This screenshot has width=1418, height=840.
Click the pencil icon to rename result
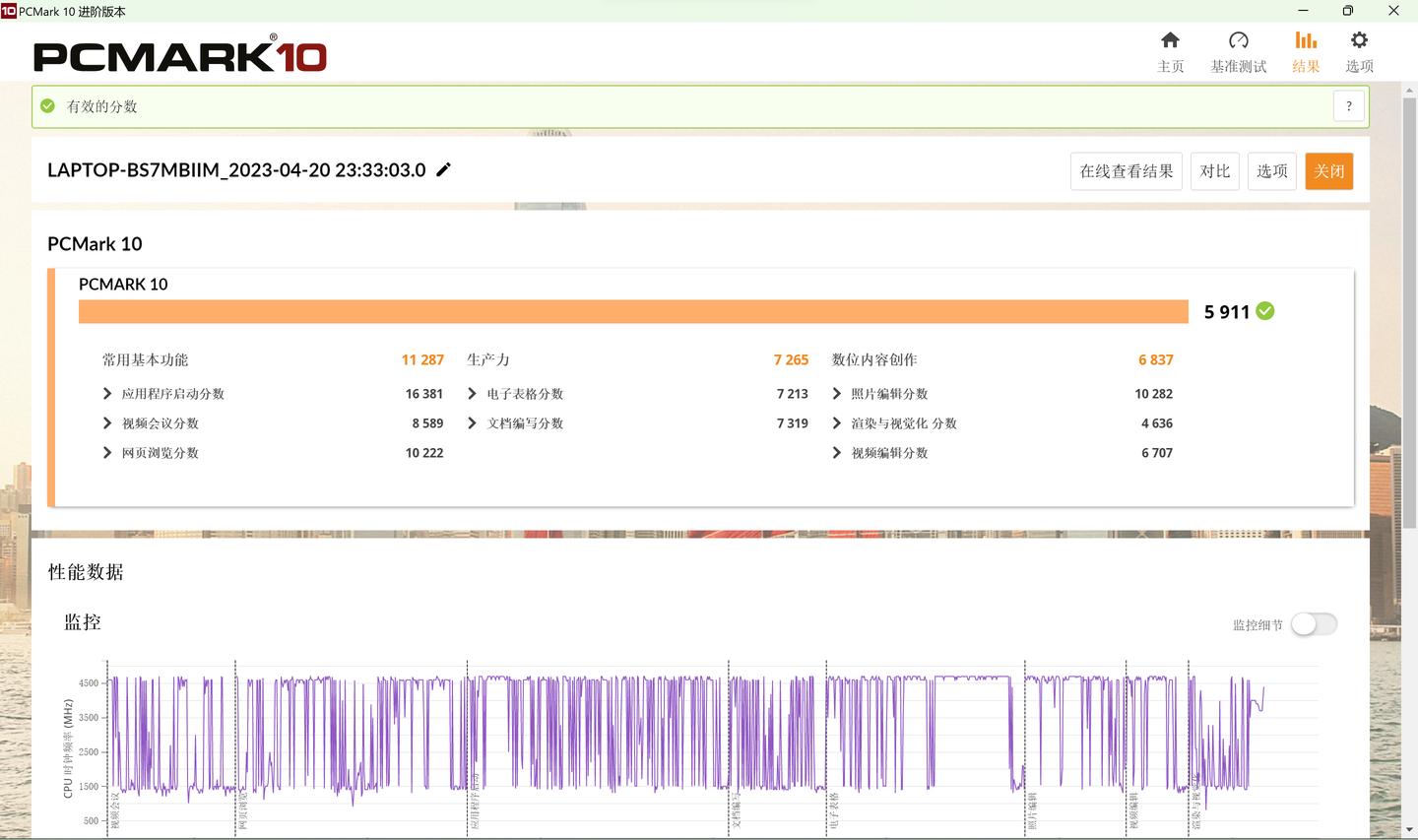444,169
